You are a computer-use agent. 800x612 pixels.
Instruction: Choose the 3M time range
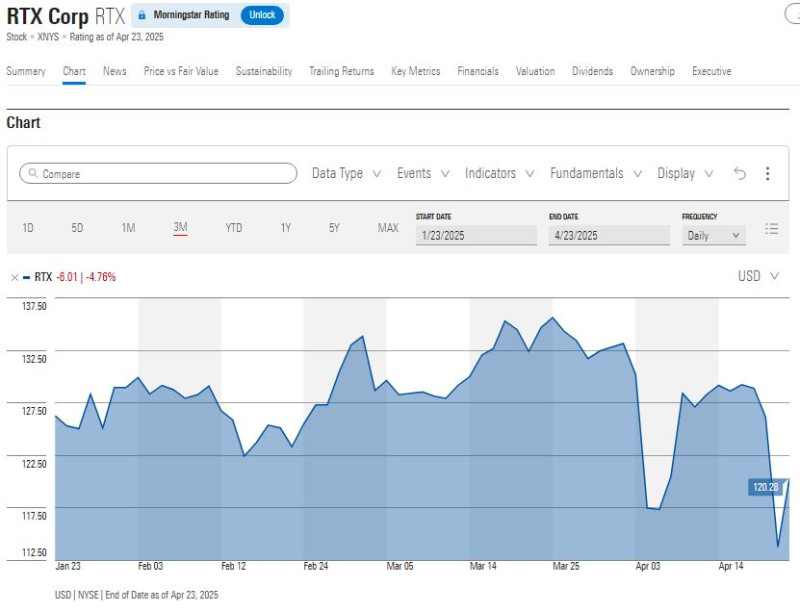[180, 227]
